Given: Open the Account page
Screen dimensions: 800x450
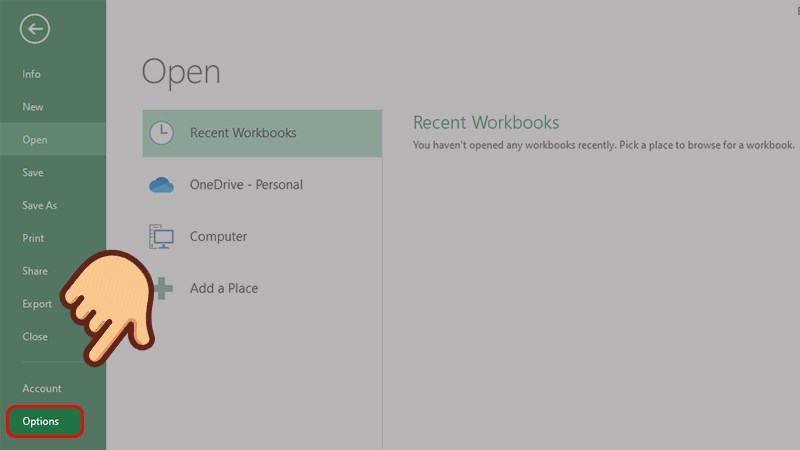Looking at the screenshot, I should pyautogui.click(x=42, y=388).
